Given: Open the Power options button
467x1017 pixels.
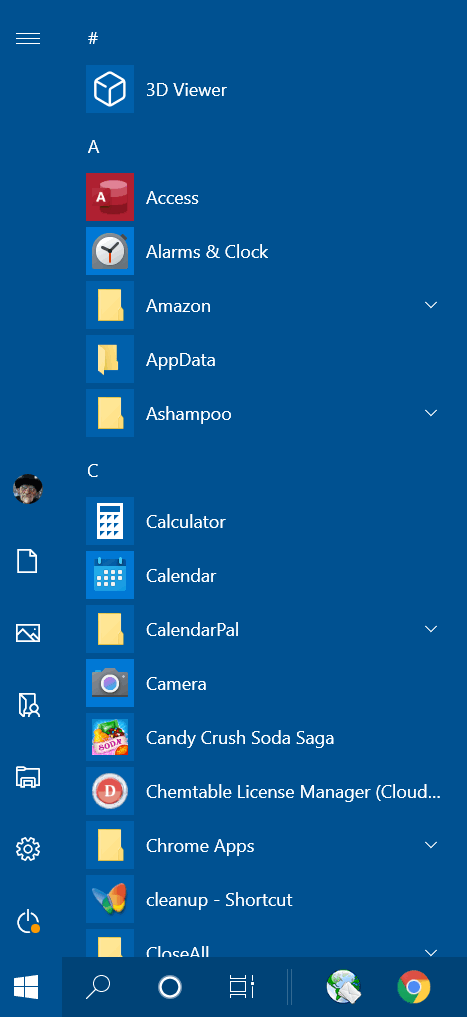Looking at the screenshot, I should click(x=28, y=922).
